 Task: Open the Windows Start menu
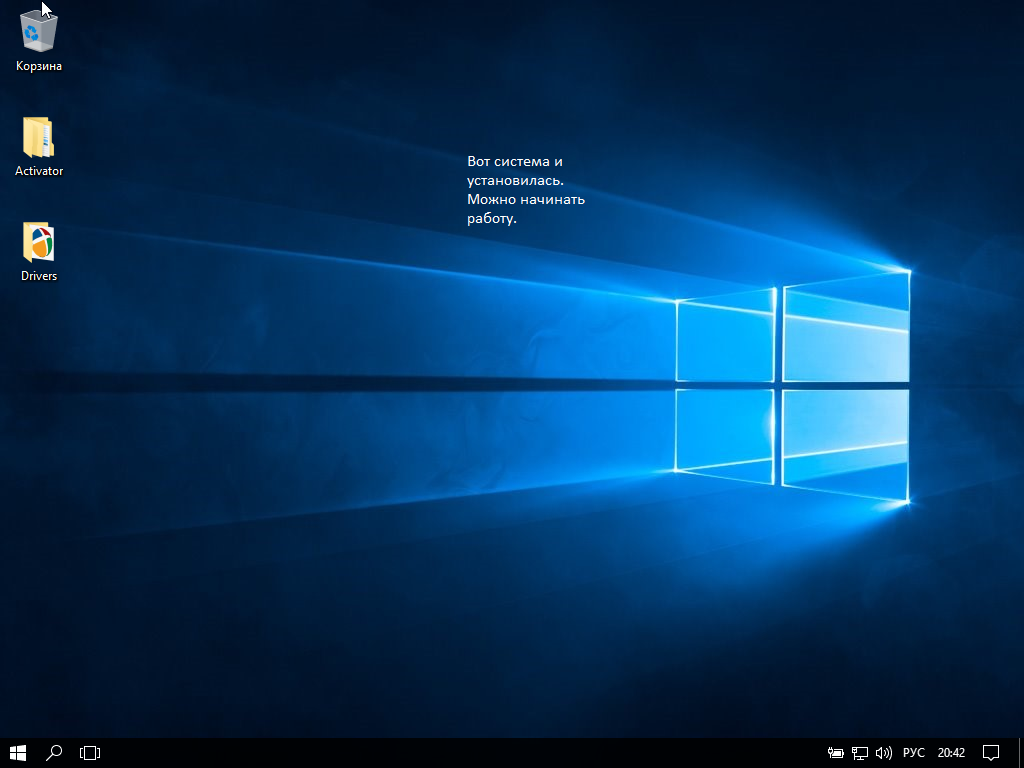(x=18, y=753)
